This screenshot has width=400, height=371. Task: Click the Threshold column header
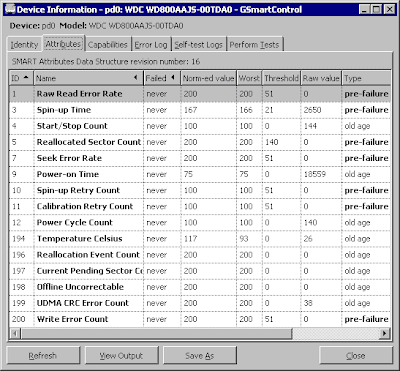click(x=281, y=78)
